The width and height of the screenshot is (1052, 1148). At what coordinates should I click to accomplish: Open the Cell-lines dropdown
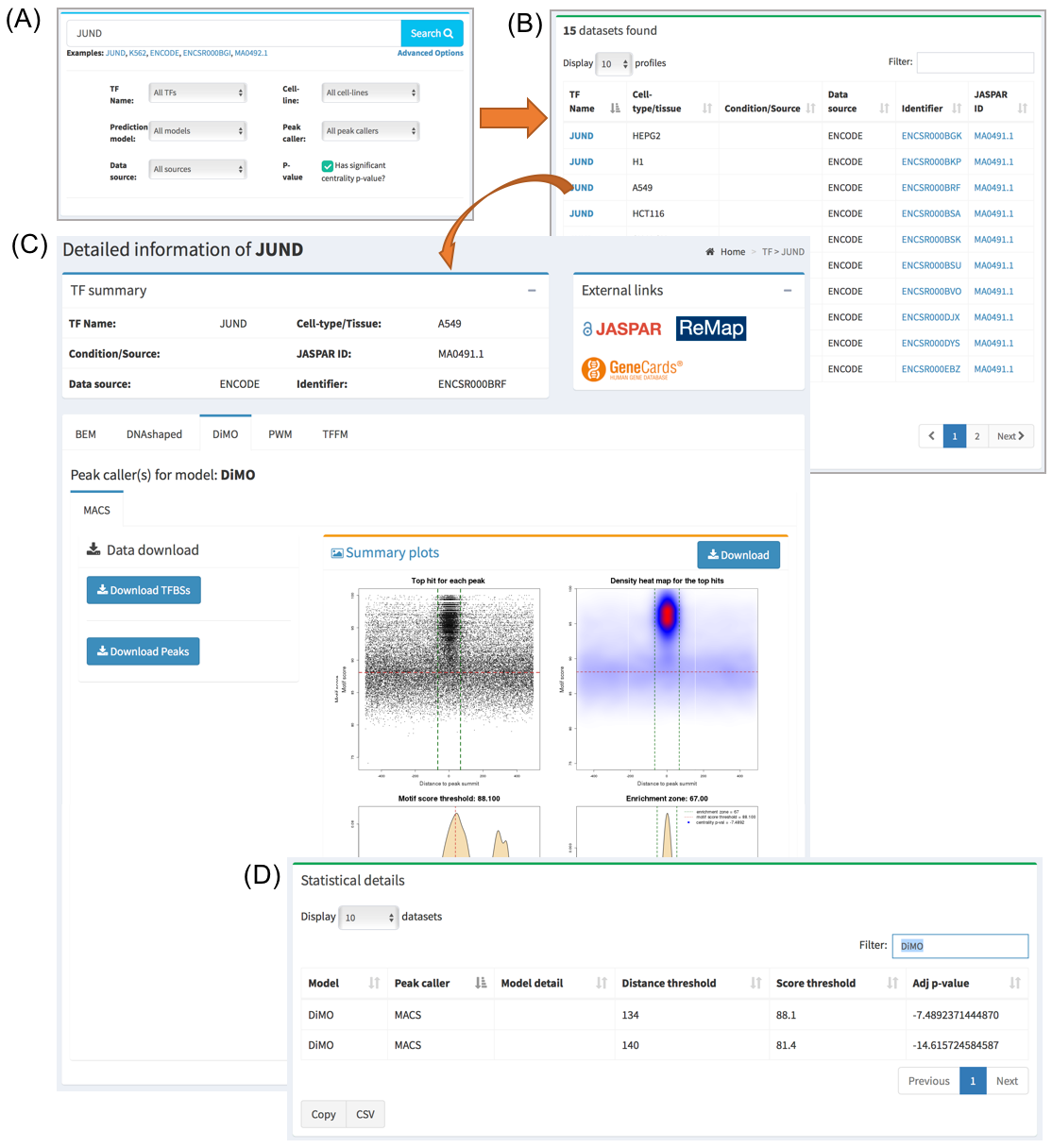click(x=370, y=93)
